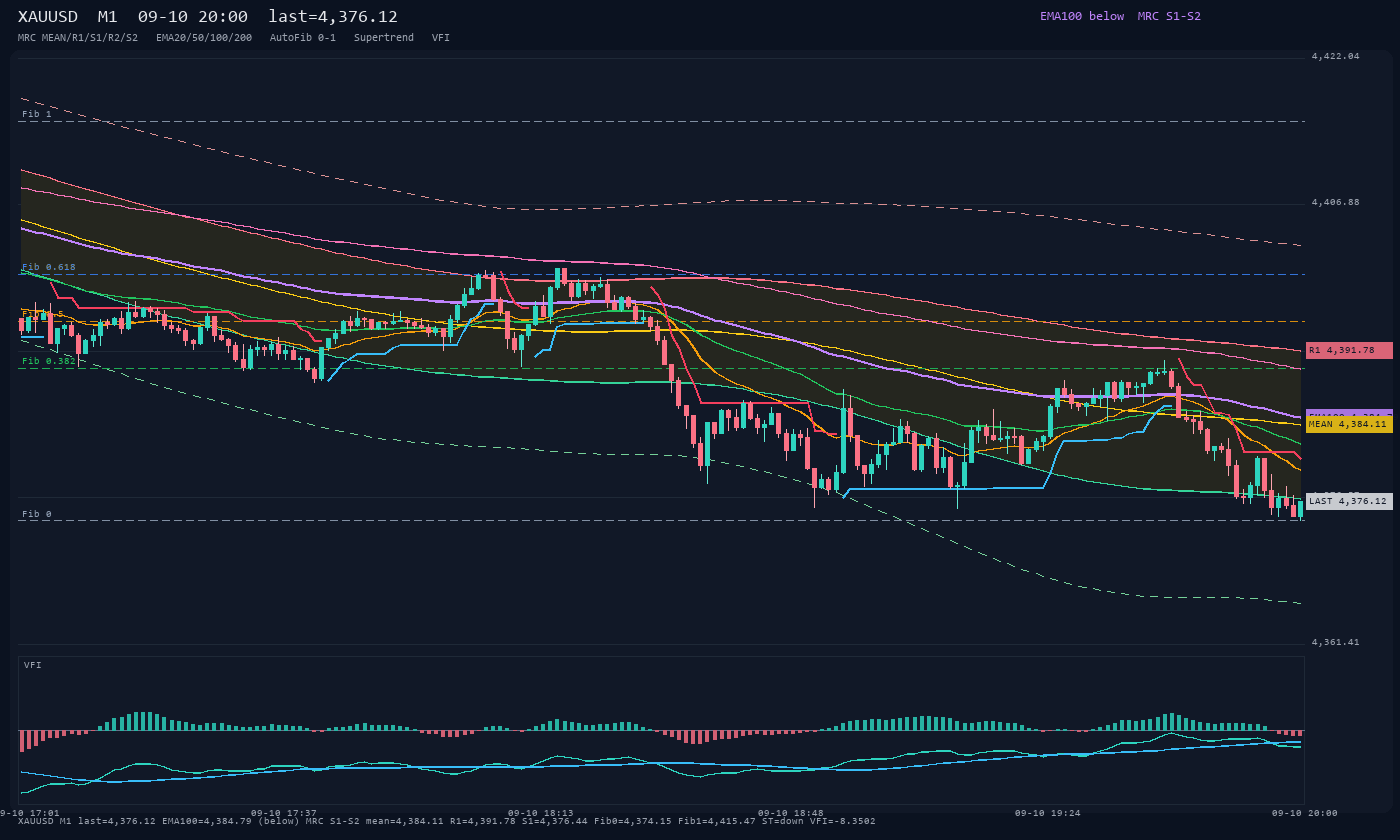Click the footer status line with ST=down
This screenshot has width=1400, height=840.
(x=447, y=822)
